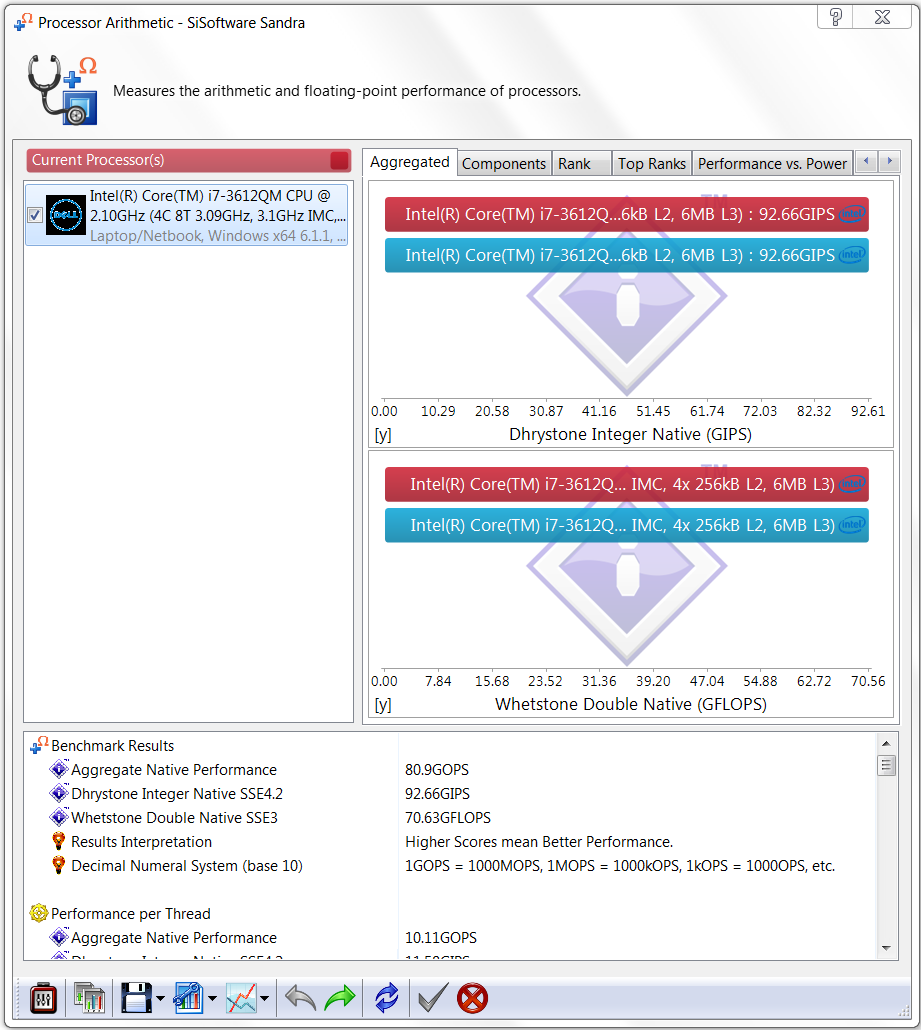Viewport: 921px width, 1030px height.
Task: Click the OK checkmark icon
Action: (x=434, y=998)
